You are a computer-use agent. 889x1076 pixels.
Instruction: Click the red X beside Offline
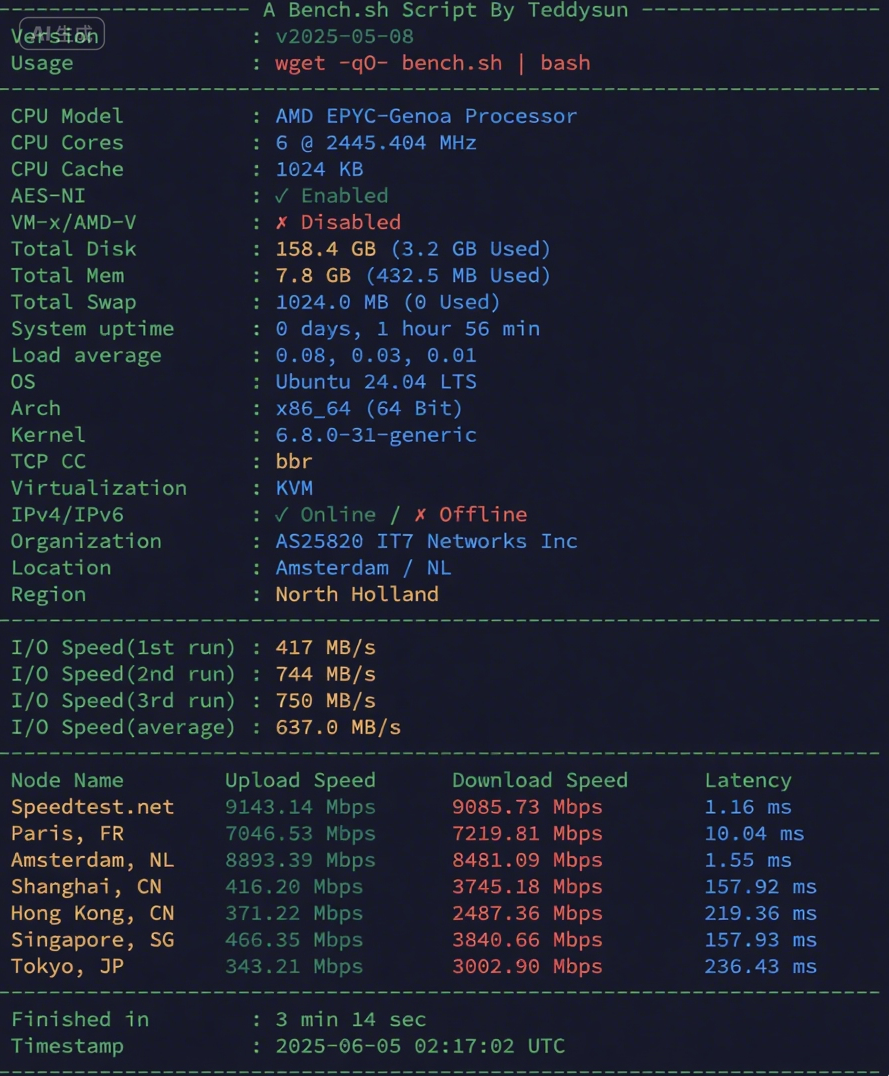coord(421,515)
